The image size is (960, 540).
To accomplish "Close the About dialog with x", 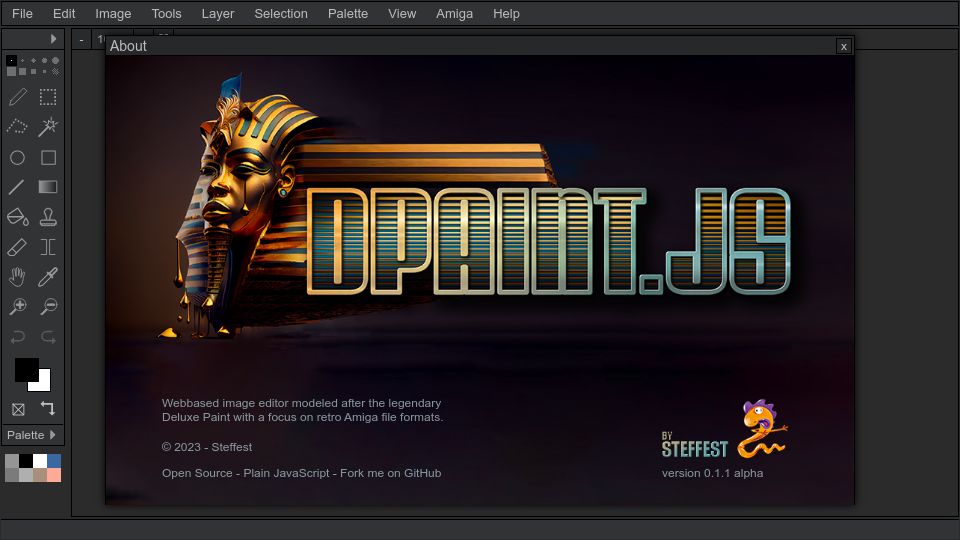I will click(x=844, y=47).
